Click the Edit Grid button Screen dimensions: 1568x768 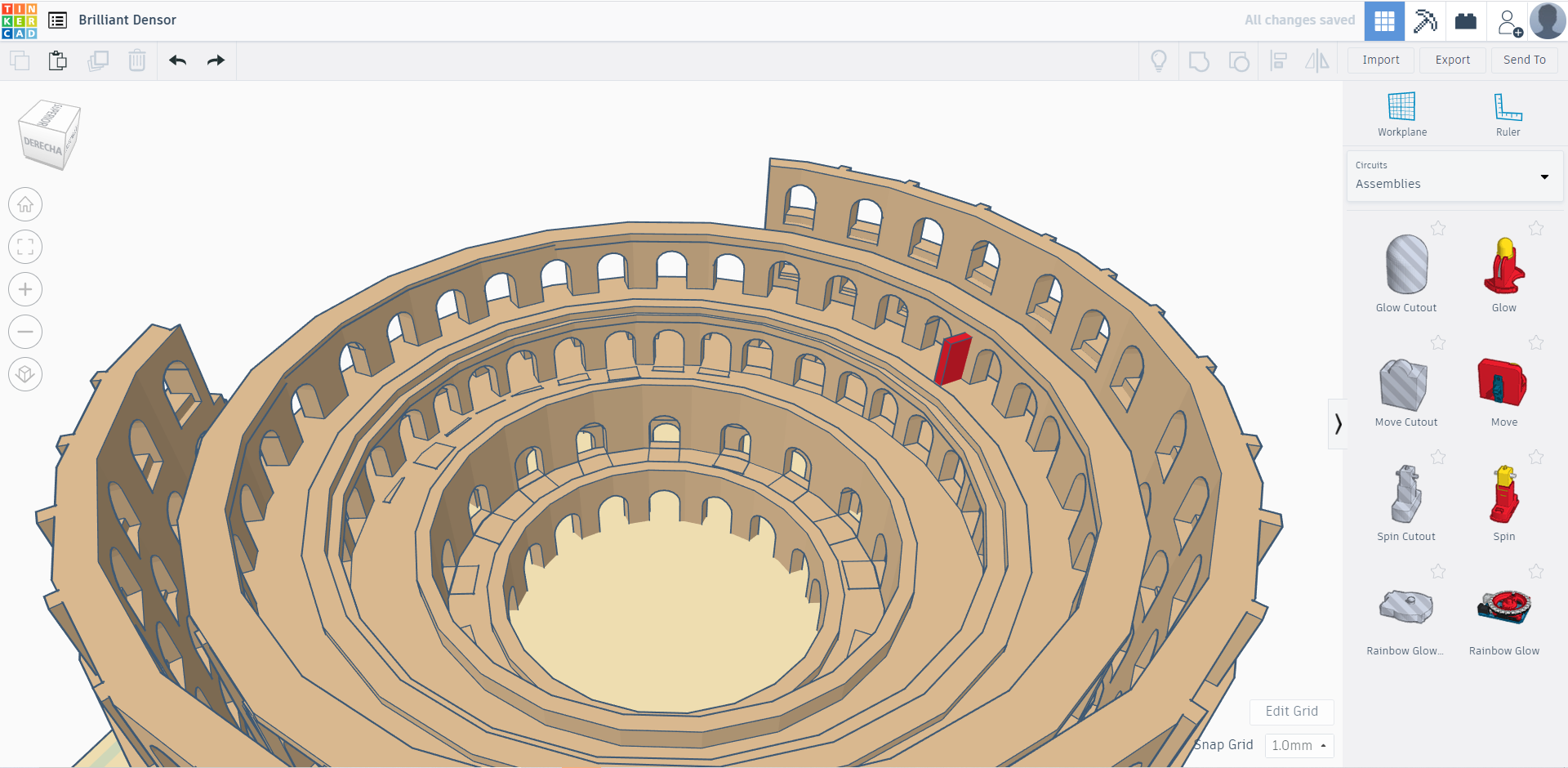pos(1291,712)
